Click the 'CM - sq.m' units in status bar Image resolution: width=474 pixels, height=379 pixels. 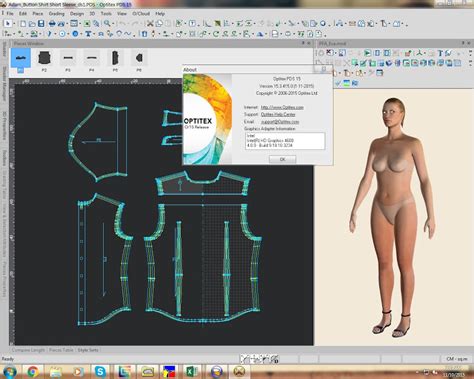point(456,359)
